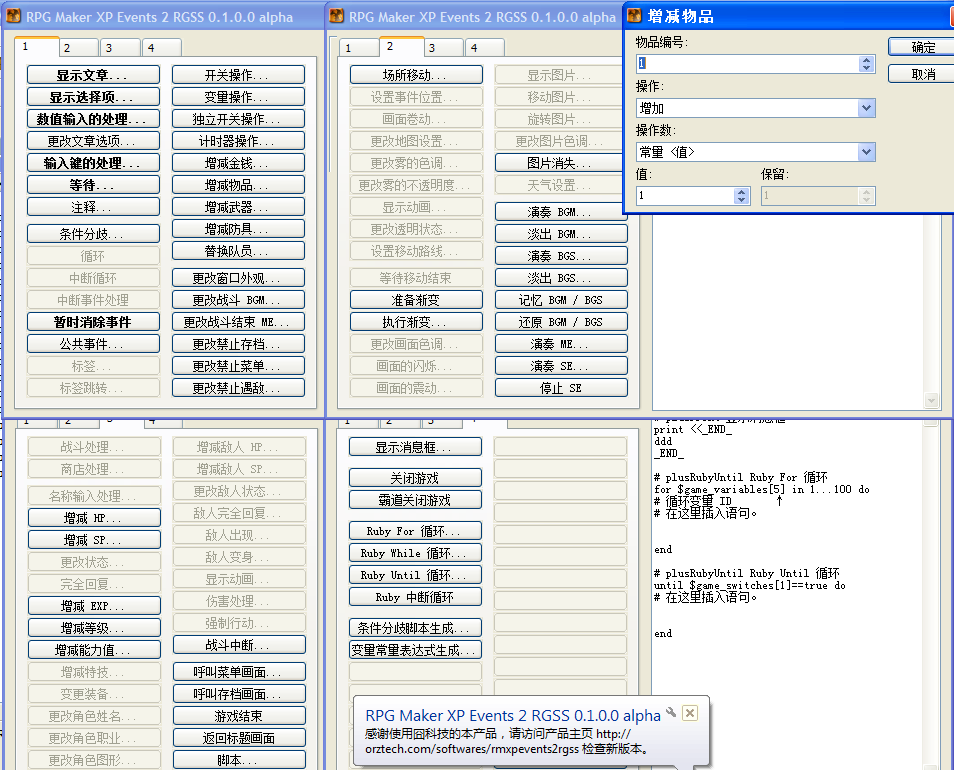
Task: Switch to tab 2 in the 显示文章 window
Action: [78, 47]
